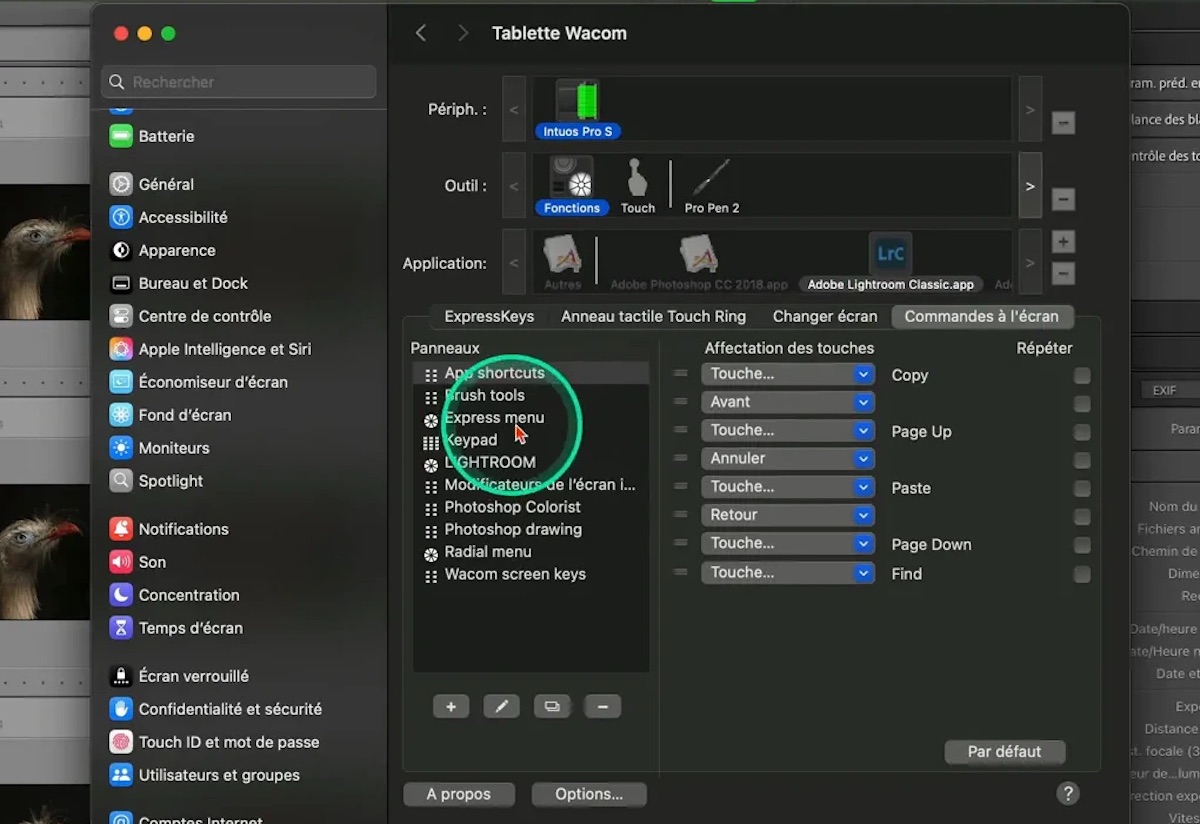Switch to the Changer écran tab
The height and width of the screenshot is (824, 1200).
[x=825, y=316]
